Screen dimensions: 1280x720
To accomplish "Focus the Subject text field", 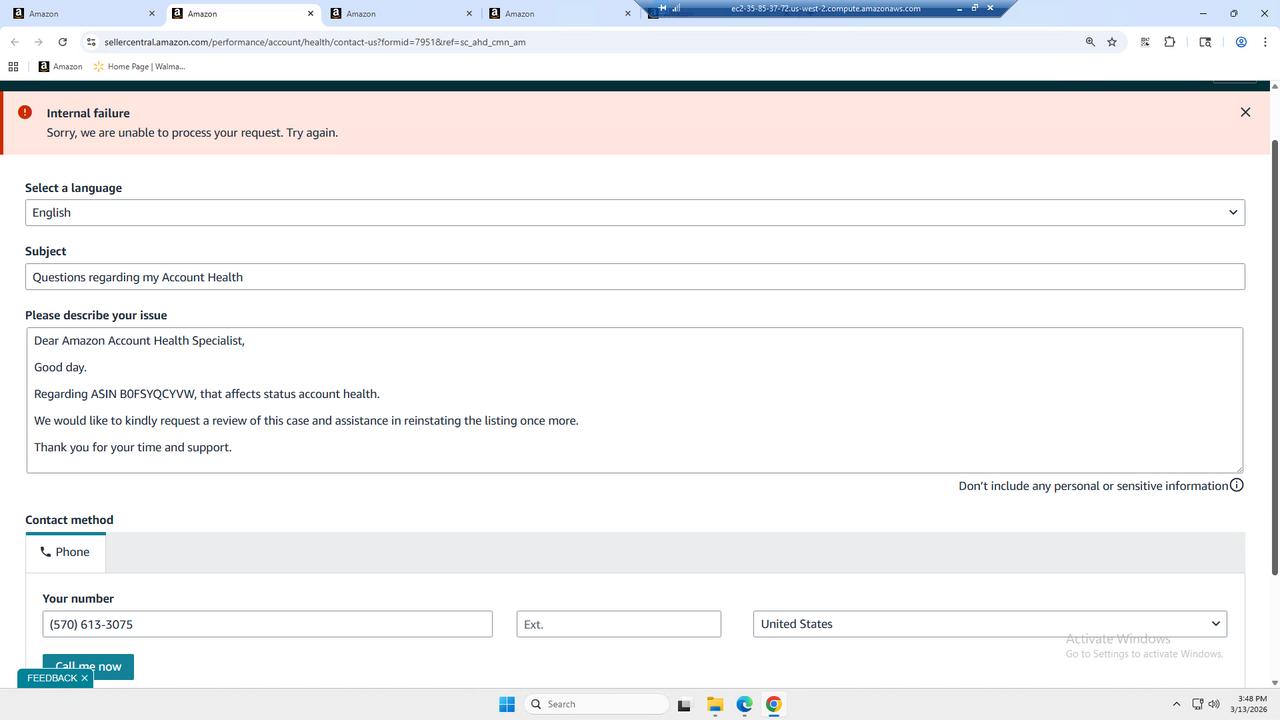I will 635,277.
